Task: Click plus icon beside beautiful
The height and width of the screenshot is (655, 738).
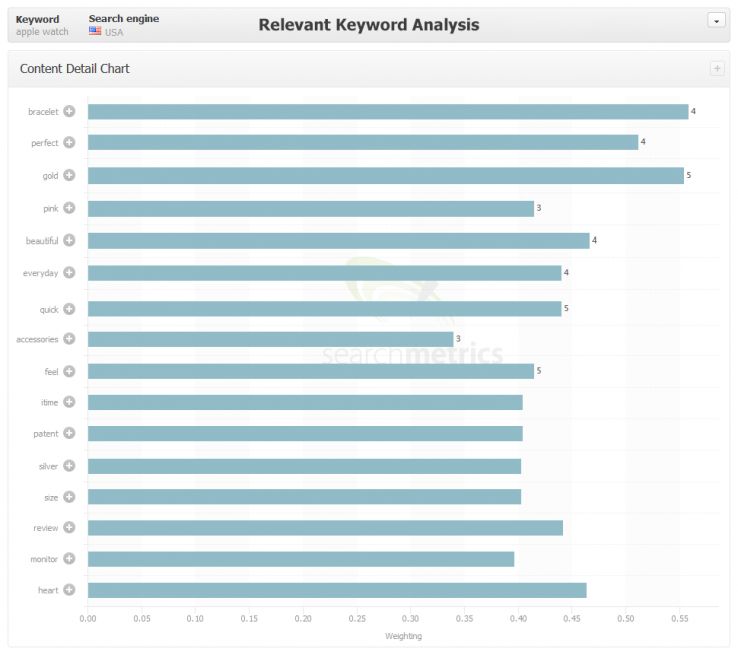Action: coord(69,240)
